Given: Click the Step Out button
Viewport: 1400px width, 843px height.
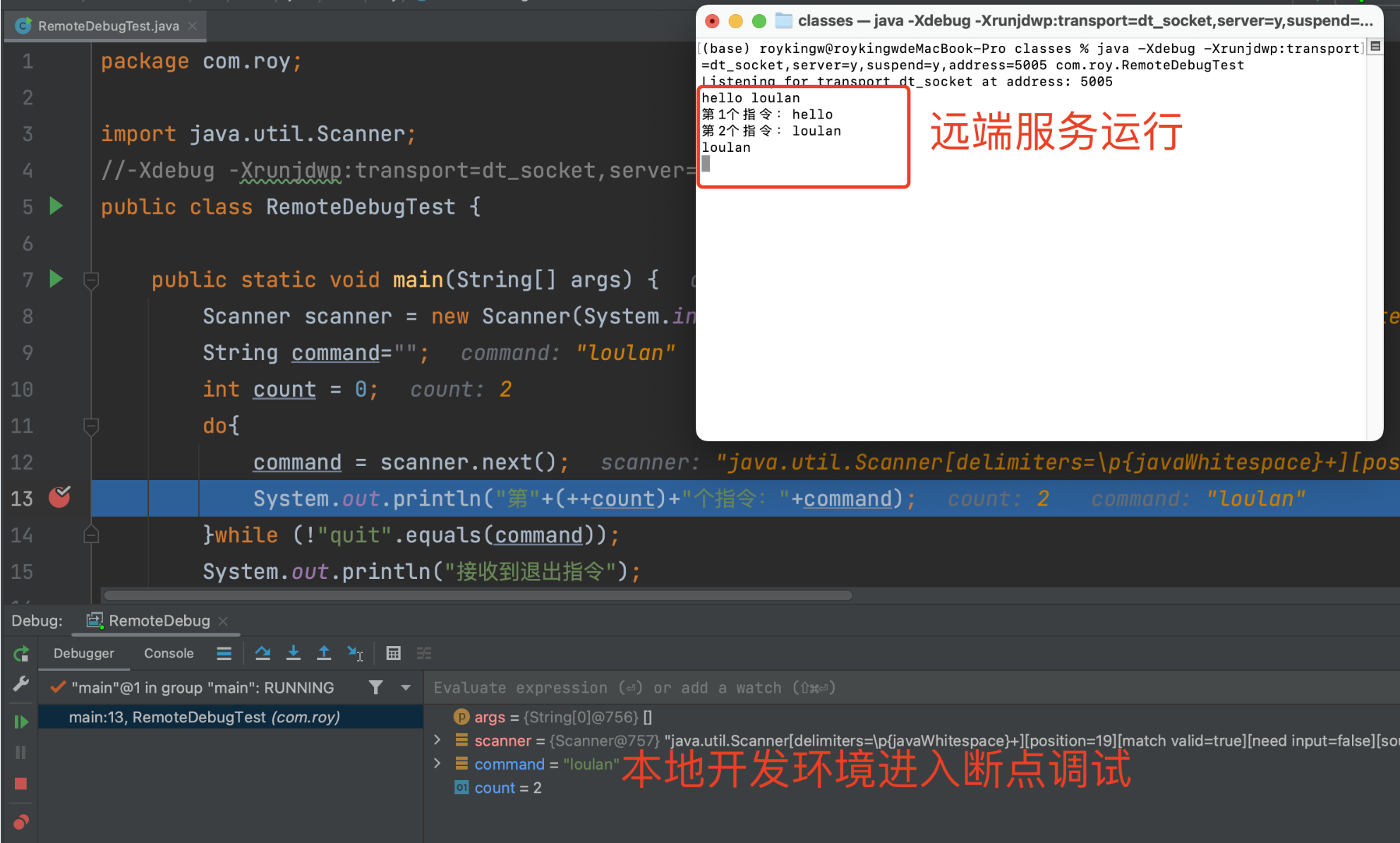Looking at the screenshot, I should tap(324, 653).
